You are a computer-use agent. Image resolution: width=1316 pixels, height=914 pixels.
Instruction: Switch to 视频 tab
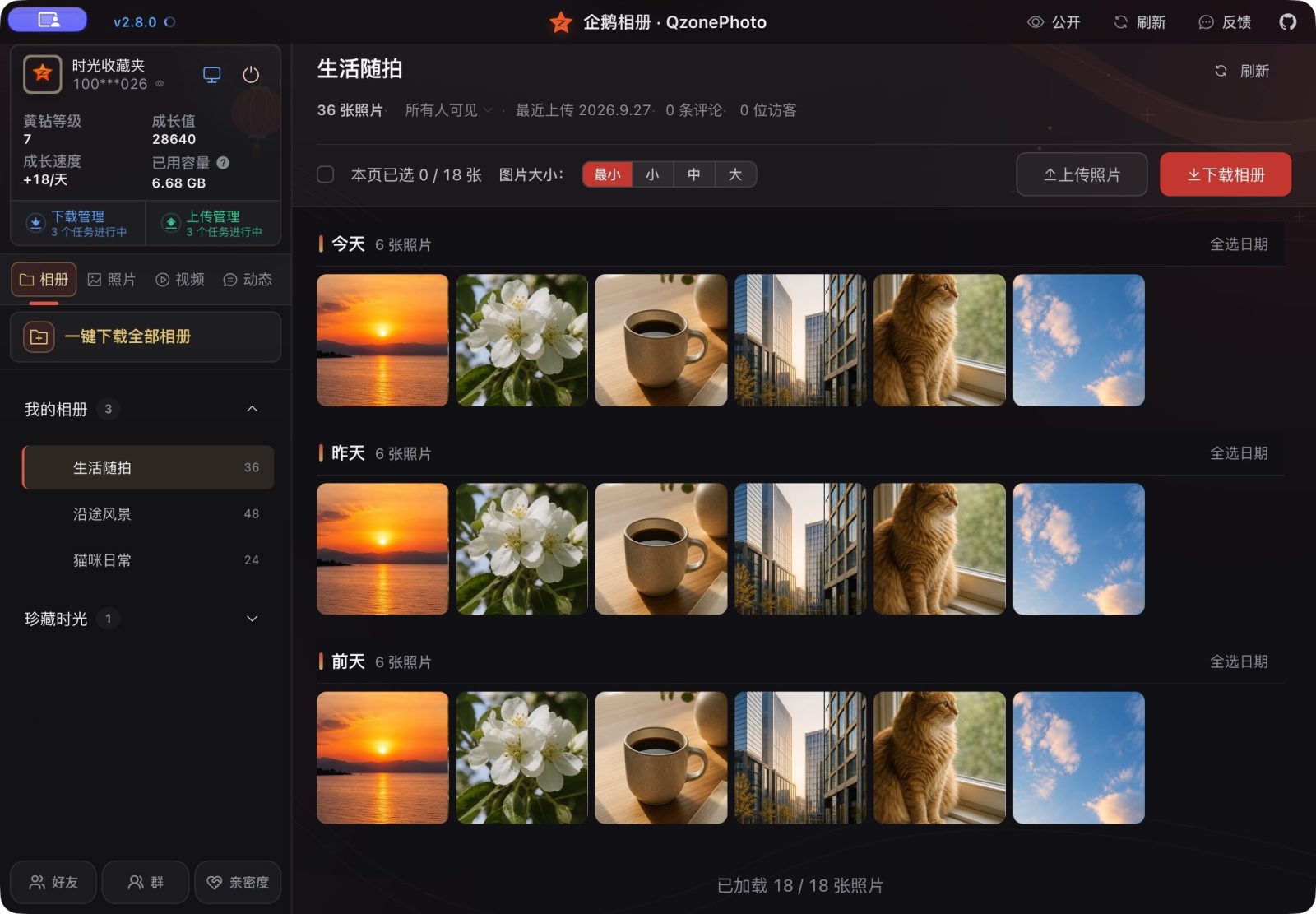point(179,280)
